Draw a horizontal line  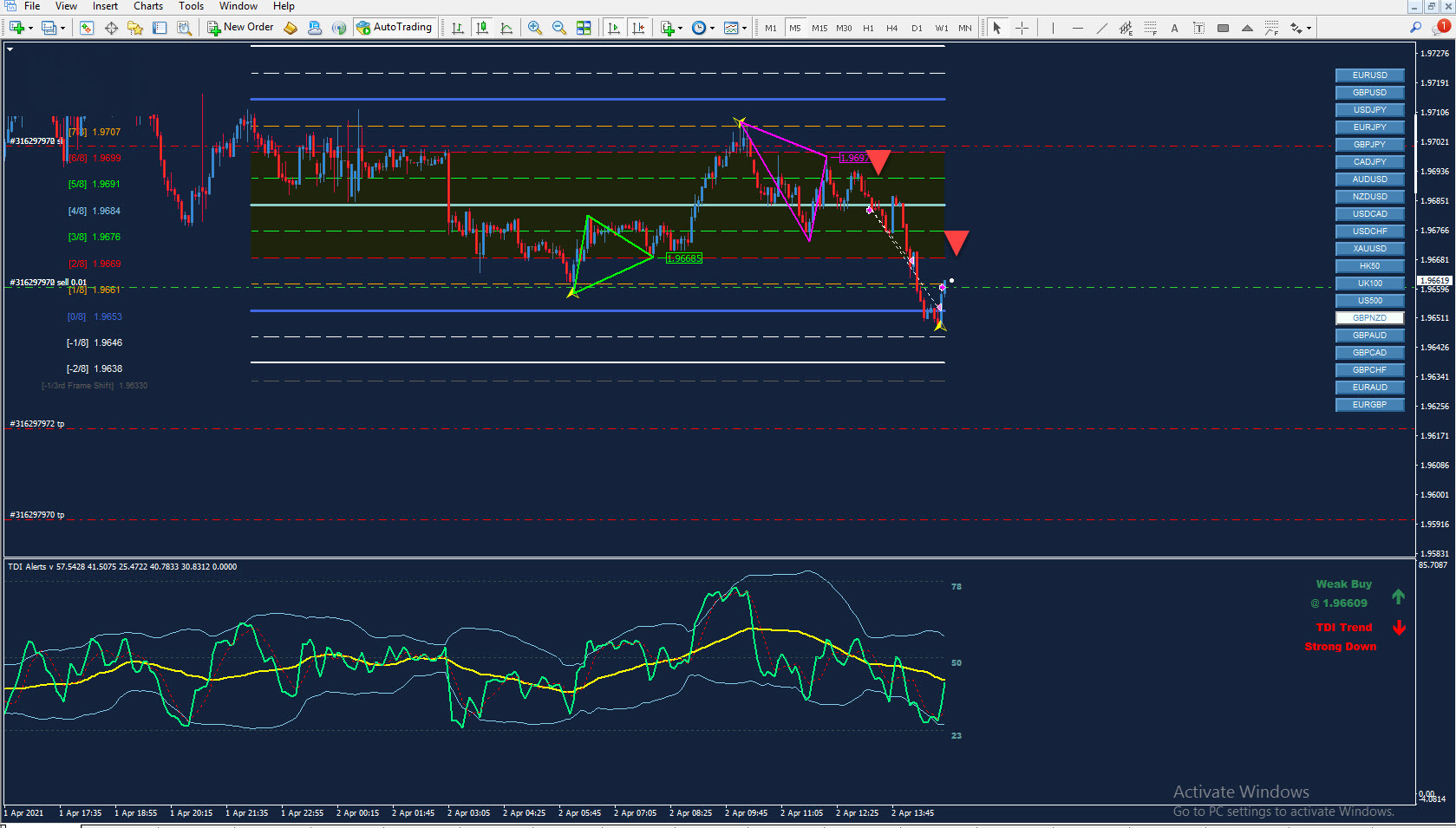coord(1077,28)
